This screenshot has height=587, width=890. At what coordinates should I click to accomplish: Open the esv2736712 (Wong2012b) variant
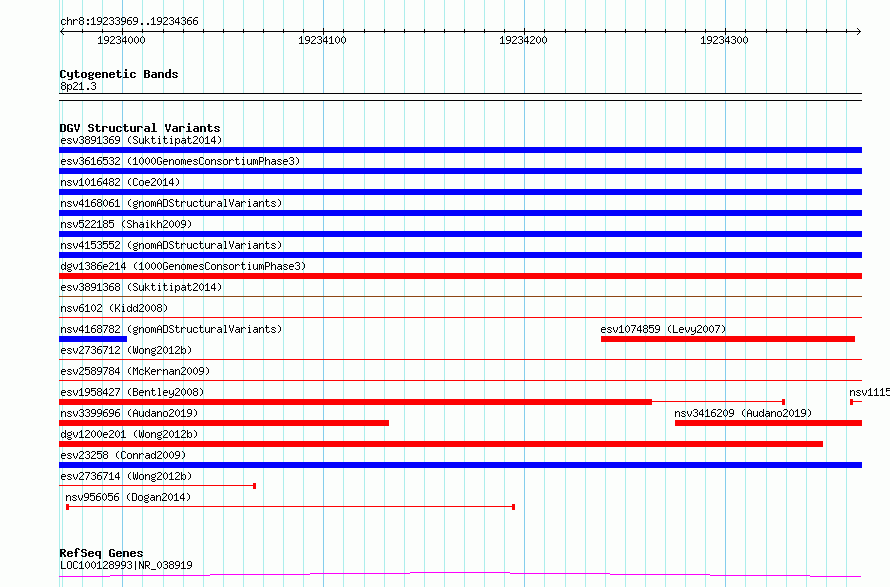point(126,350)
